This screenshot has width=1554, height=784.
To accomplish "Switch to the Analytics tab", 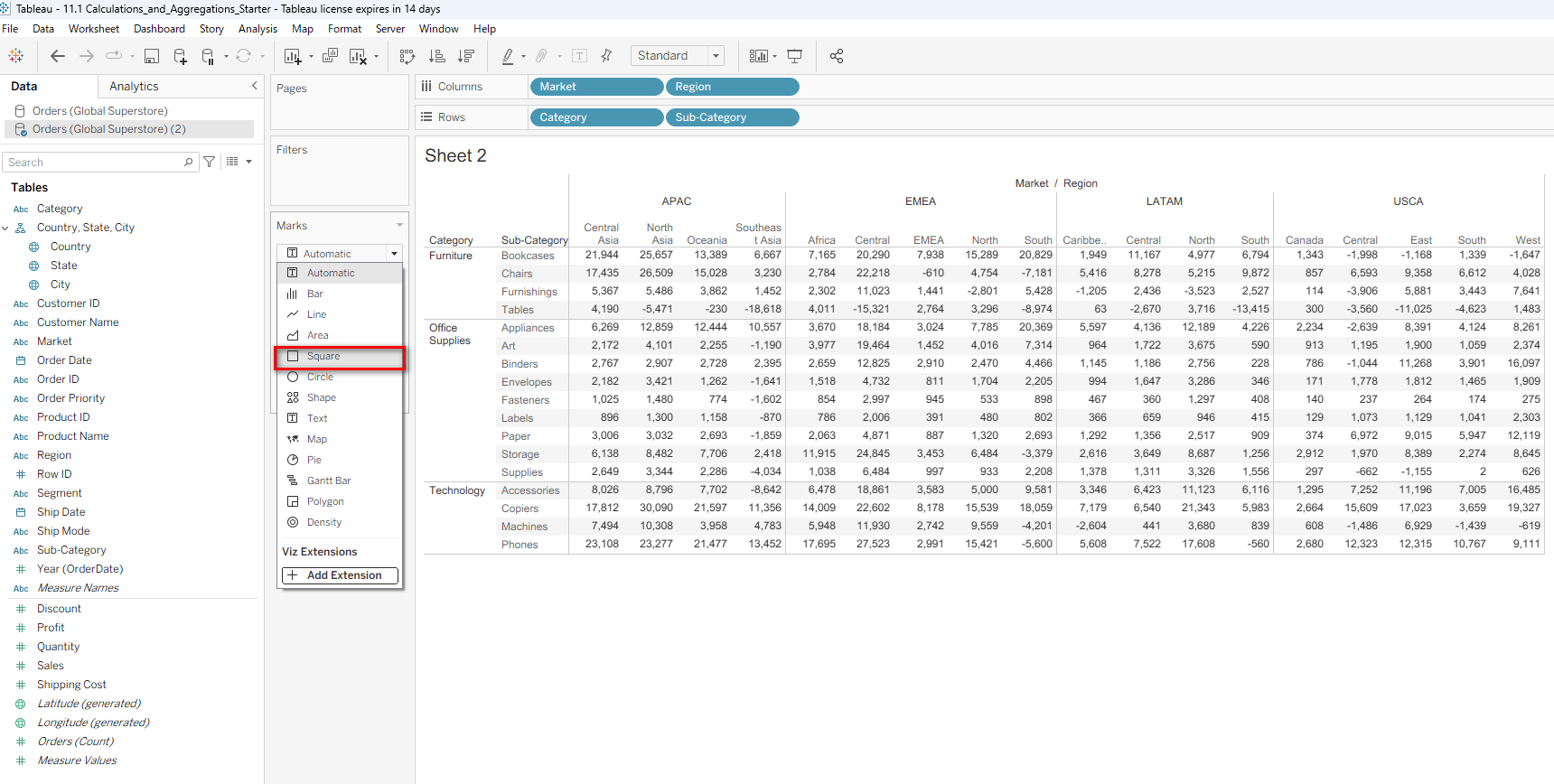I will click(134, 86).
